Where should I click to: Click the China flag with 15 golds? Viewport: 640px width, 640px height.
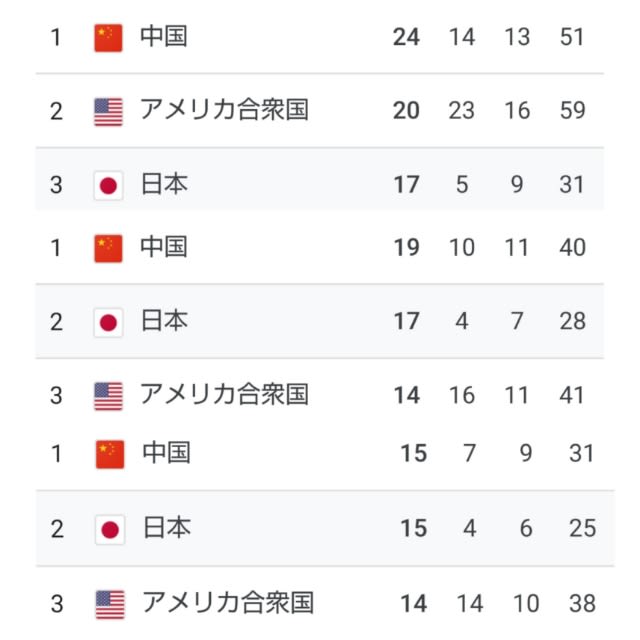click(110, 454)
